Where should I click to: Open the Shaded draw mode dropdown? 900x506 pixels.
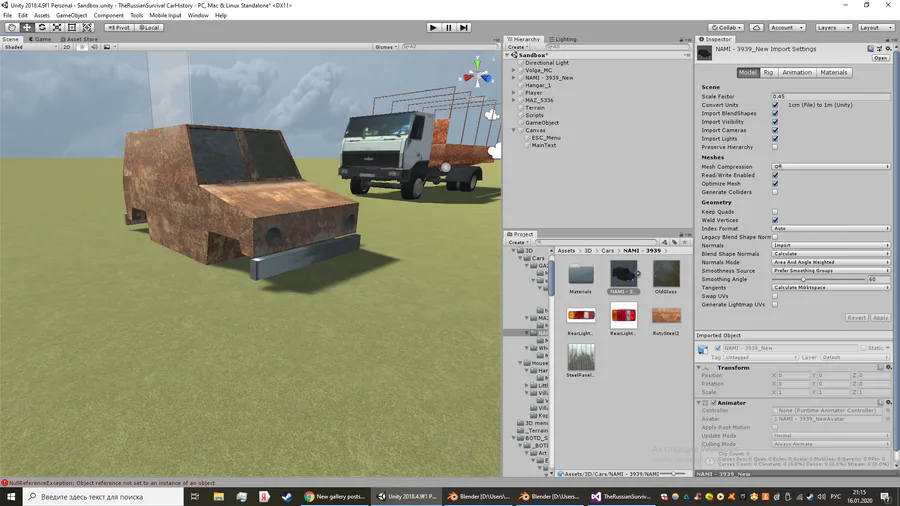click(30, 47)
